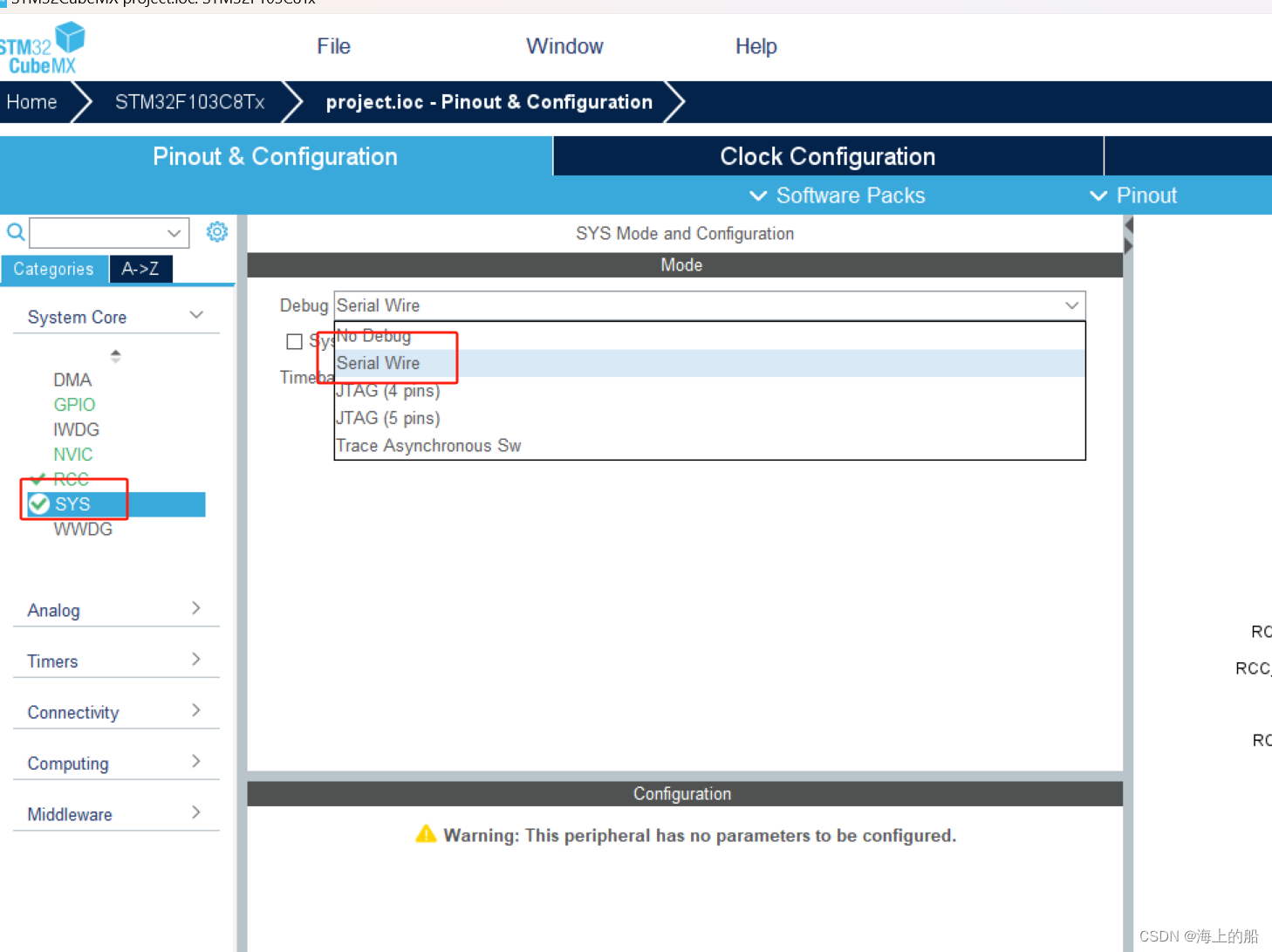
Task: Click the green checkmark icon next to SYS
Action: coord(39,503)
